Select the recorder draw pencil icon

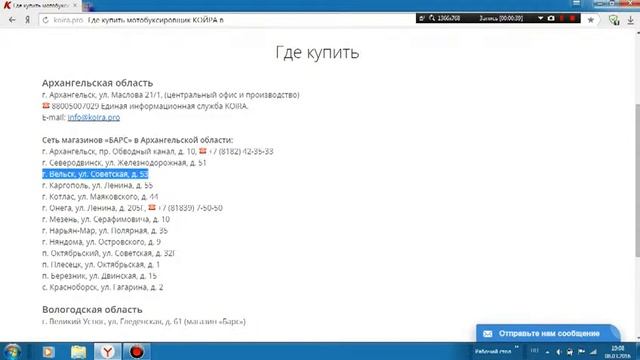click(422, 18)
